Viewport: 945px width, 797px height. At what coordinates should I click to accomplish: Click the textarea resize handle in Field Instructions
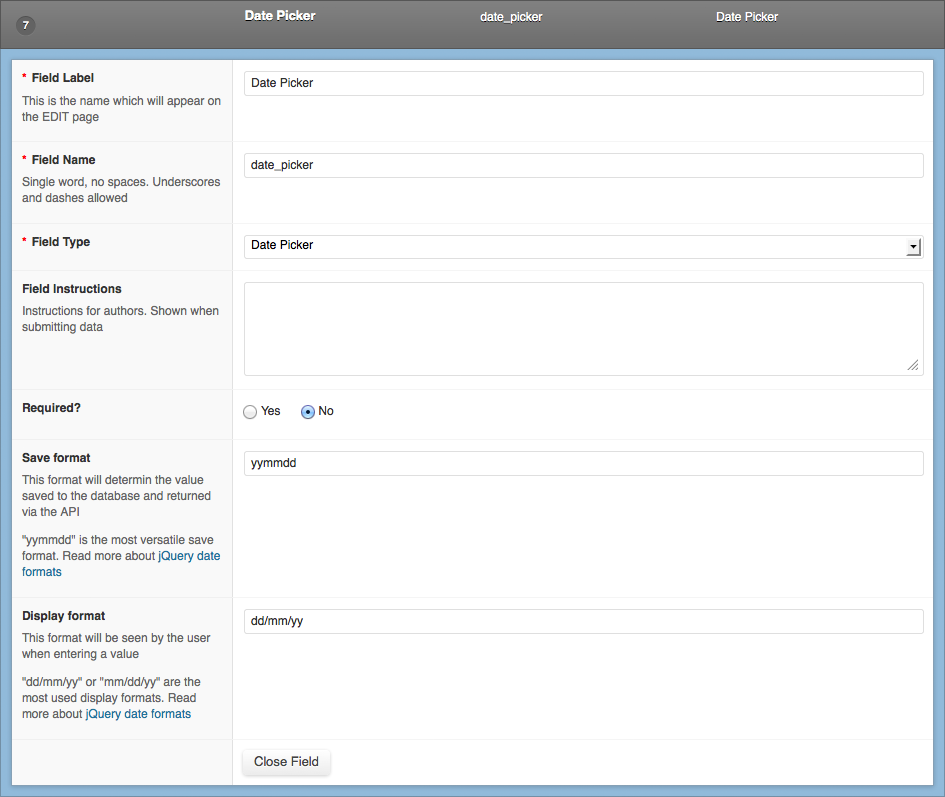914,365
